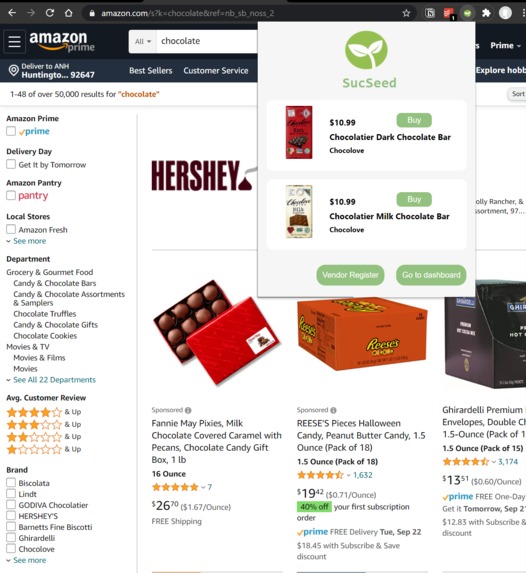The height and width of the screenshot is (573, 526).
Task: Open Best Sellers in navigation bar
Action: (x=151, y=71)
